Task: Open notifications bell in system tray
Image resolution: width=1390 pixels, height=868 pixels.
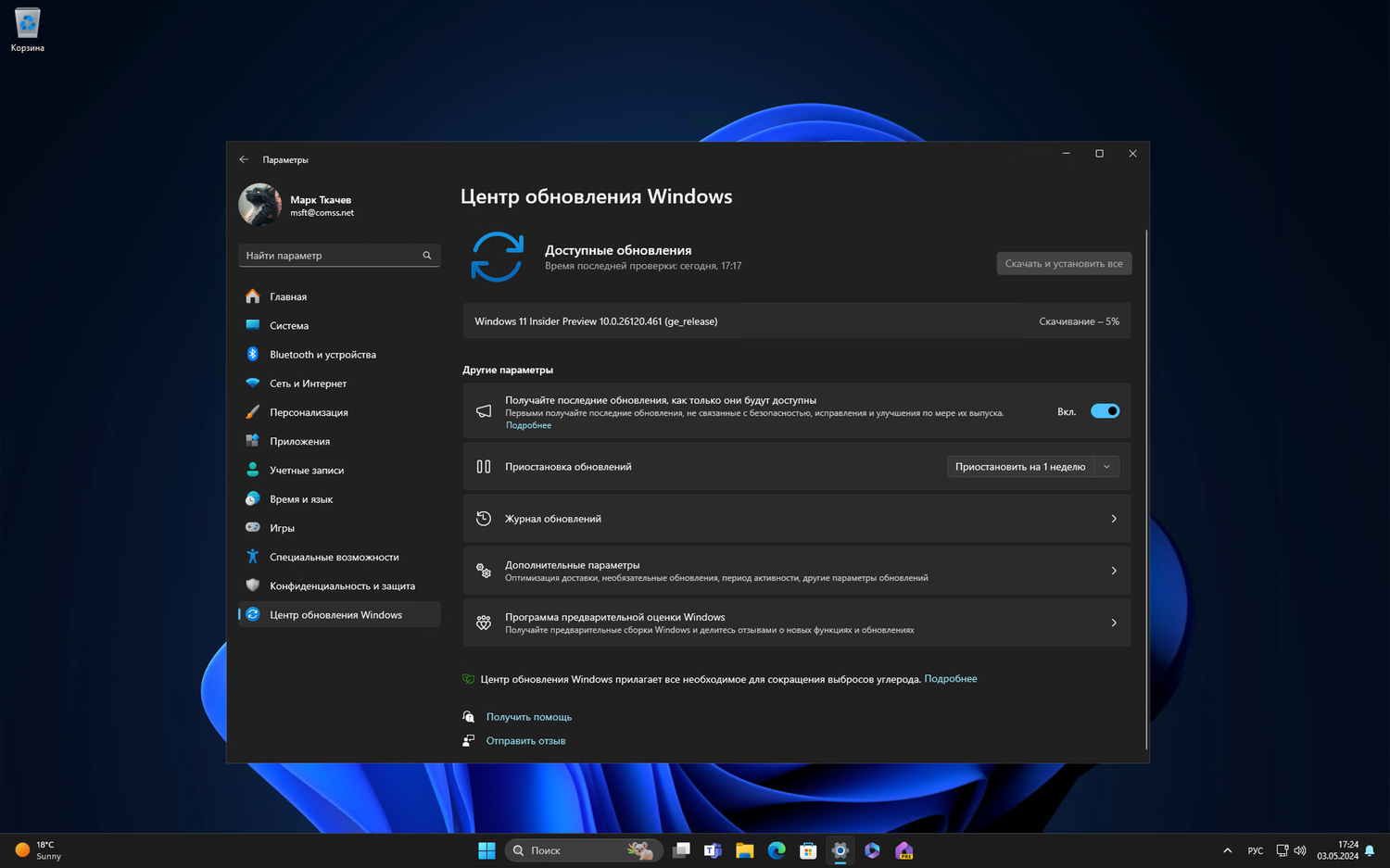Action: click(1370, 850)
